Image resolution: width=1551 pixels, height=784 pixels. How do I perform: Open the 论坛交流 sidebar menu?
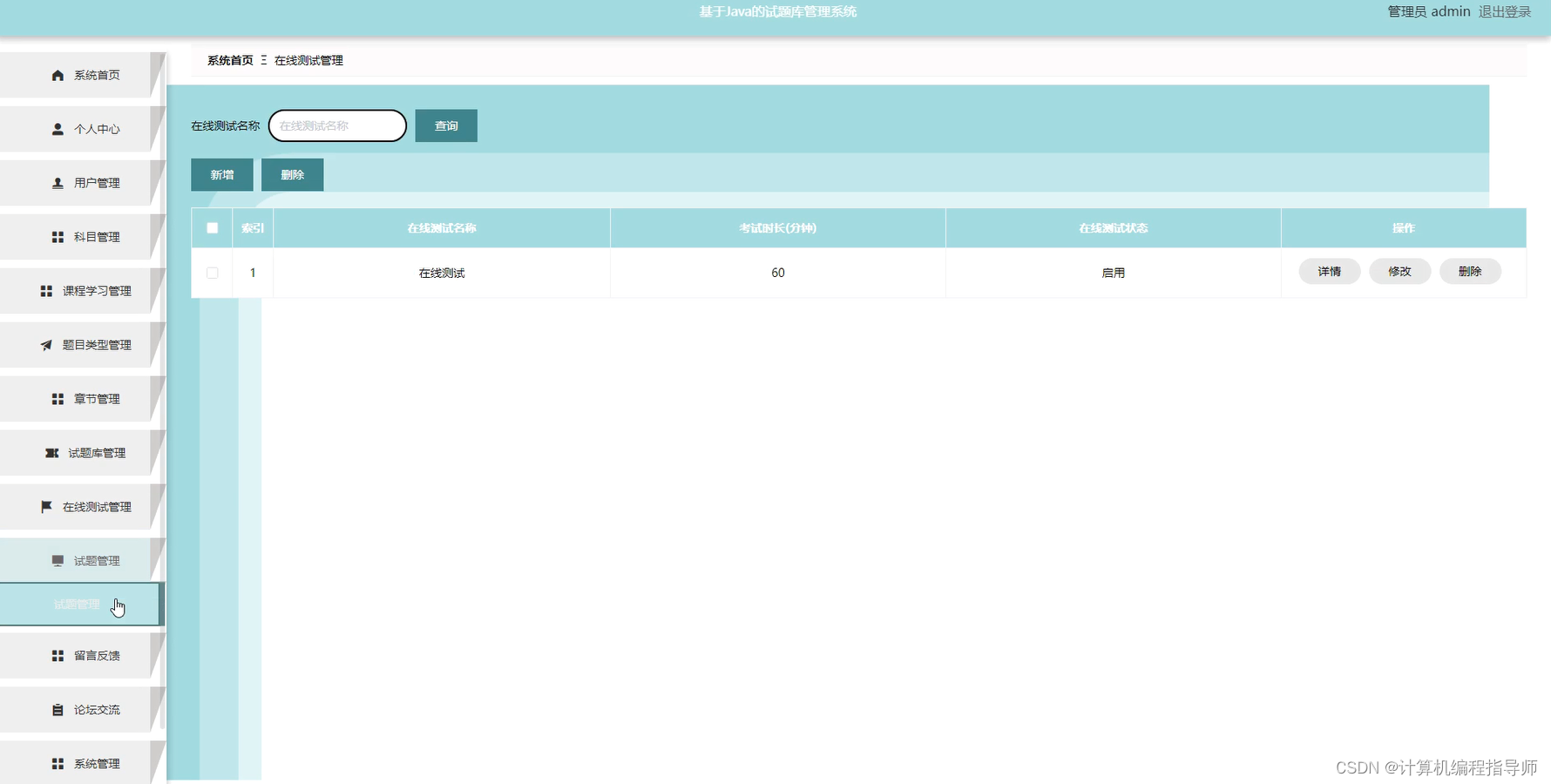[83, 710]
